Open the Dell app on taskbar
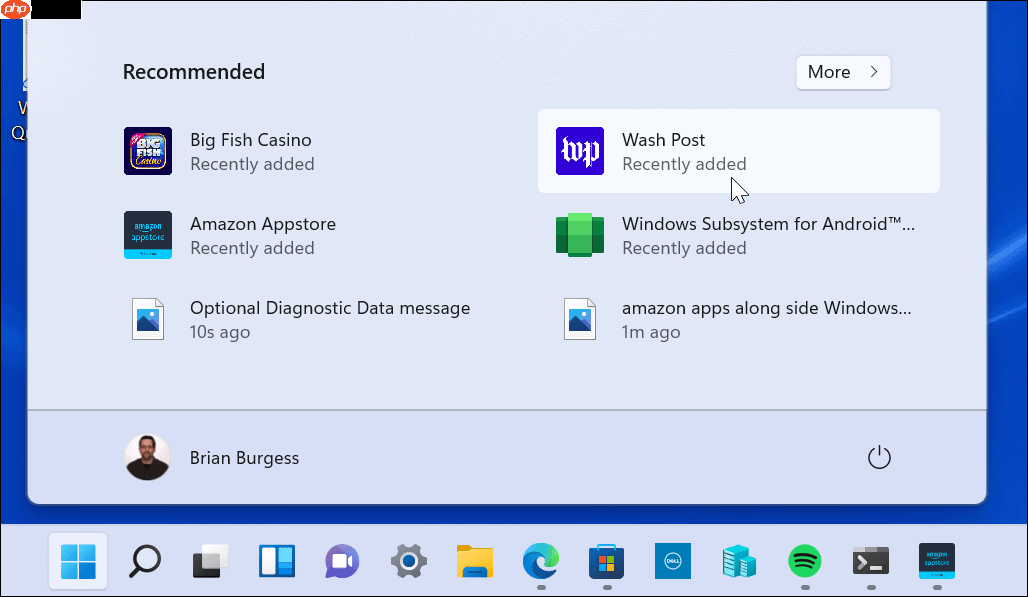The height and width of the screenshot is (597, 1028). click(x=673, y=562)
